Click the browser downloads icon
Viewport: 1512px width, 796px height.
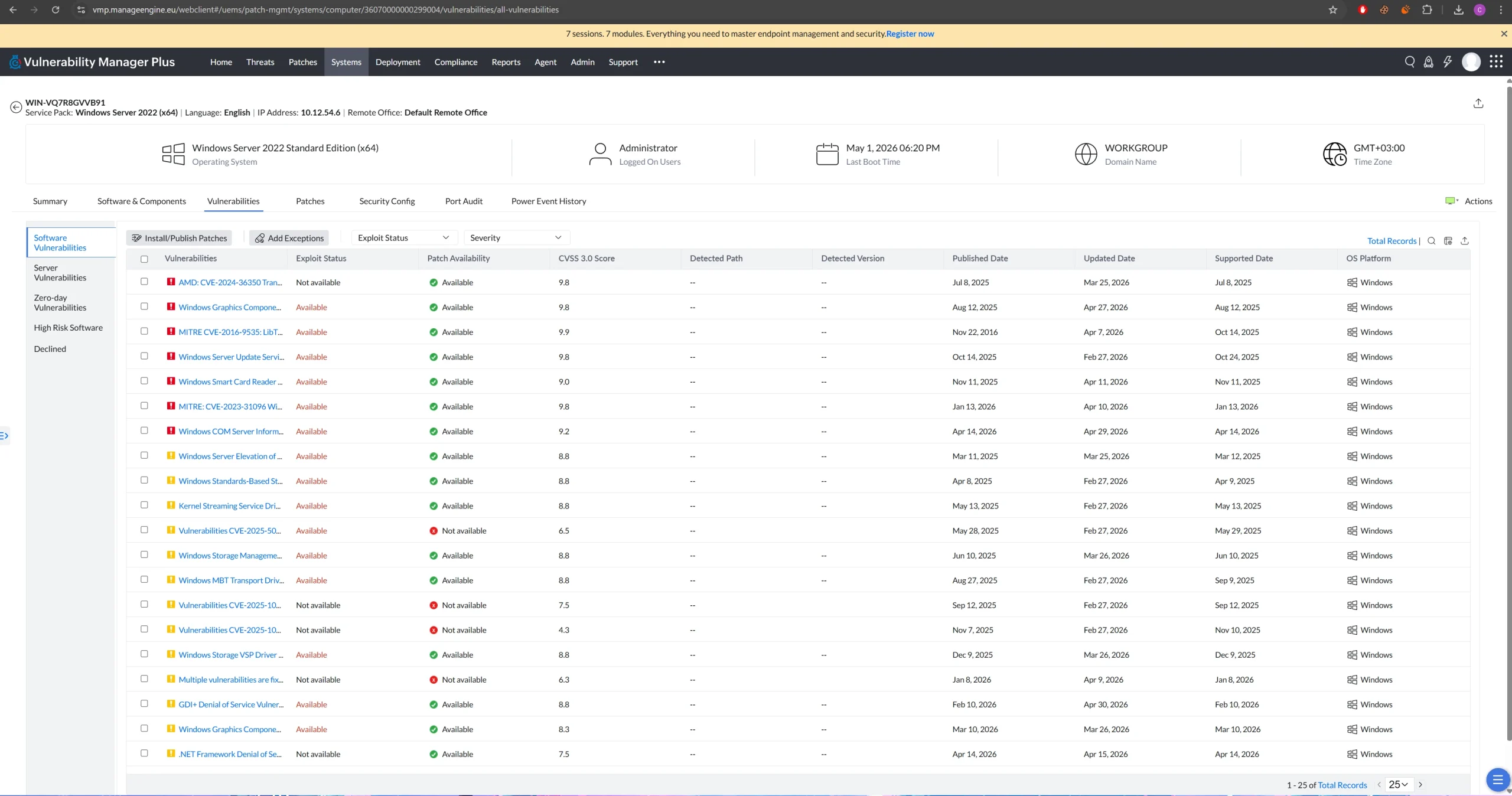pyautogui.click(x=1458, y=9)
